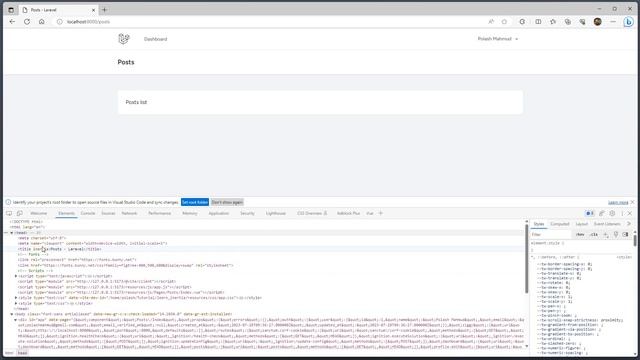
Task: Go back to the previous page
Action: (x=12, y=22)
